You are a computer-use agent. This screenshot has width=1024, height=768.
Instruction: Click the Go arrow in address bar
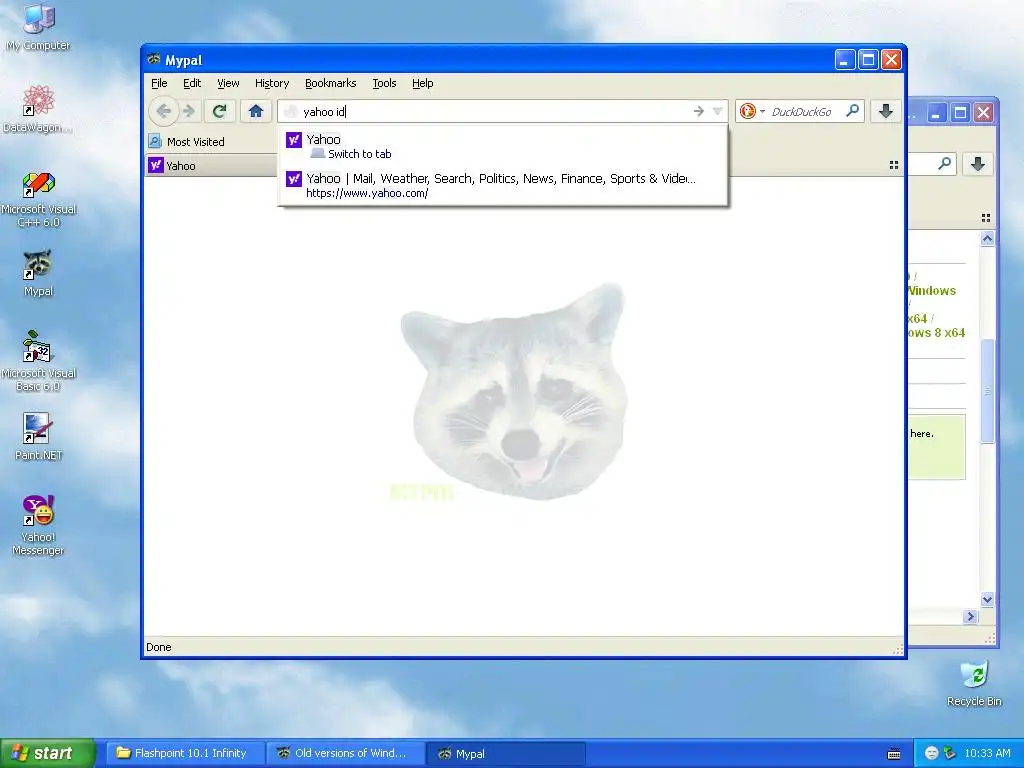tap(699, 112)
